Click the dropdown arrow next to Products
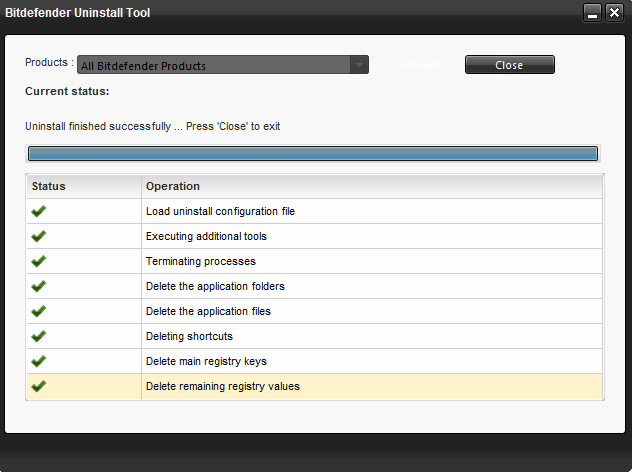 [x=359, y=65]
